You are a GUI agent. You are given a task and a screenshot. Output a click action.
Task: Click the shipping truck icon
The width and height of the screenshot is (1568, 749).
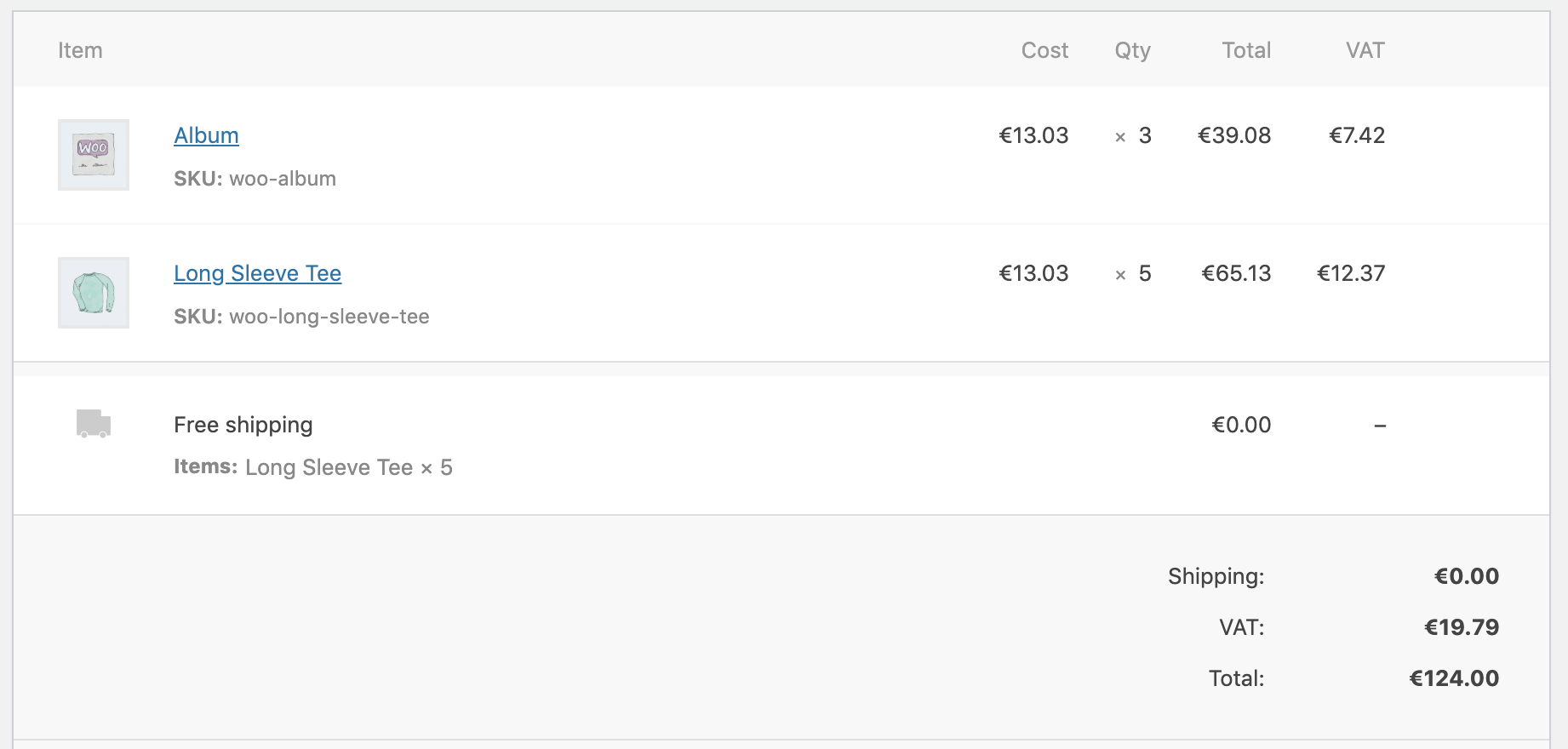[92, 426]
